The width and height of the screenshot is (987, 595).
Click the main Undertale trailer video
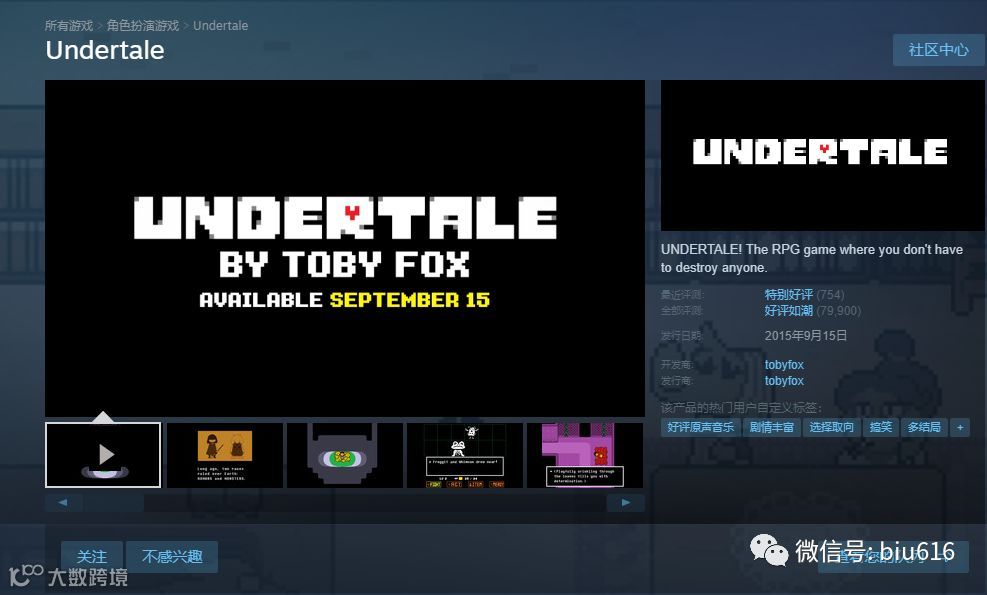click(345, 248)
